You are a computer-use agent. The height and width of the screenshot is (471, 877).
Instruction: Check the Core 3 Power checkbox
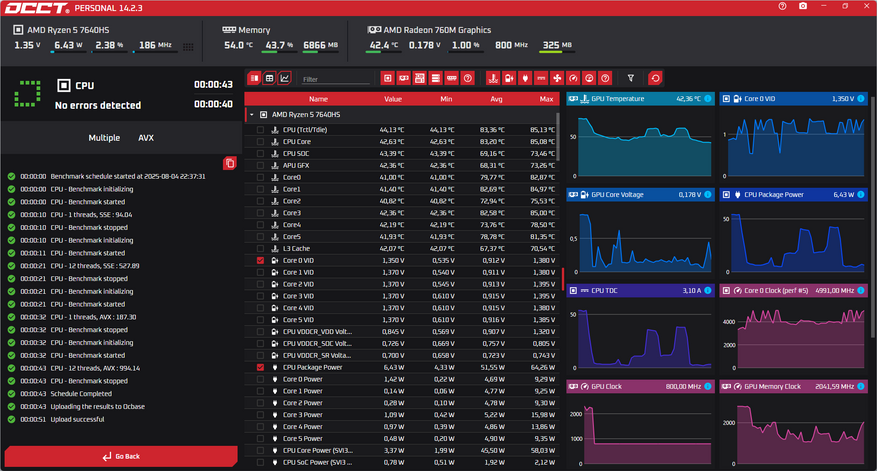[x=260, y=415]
